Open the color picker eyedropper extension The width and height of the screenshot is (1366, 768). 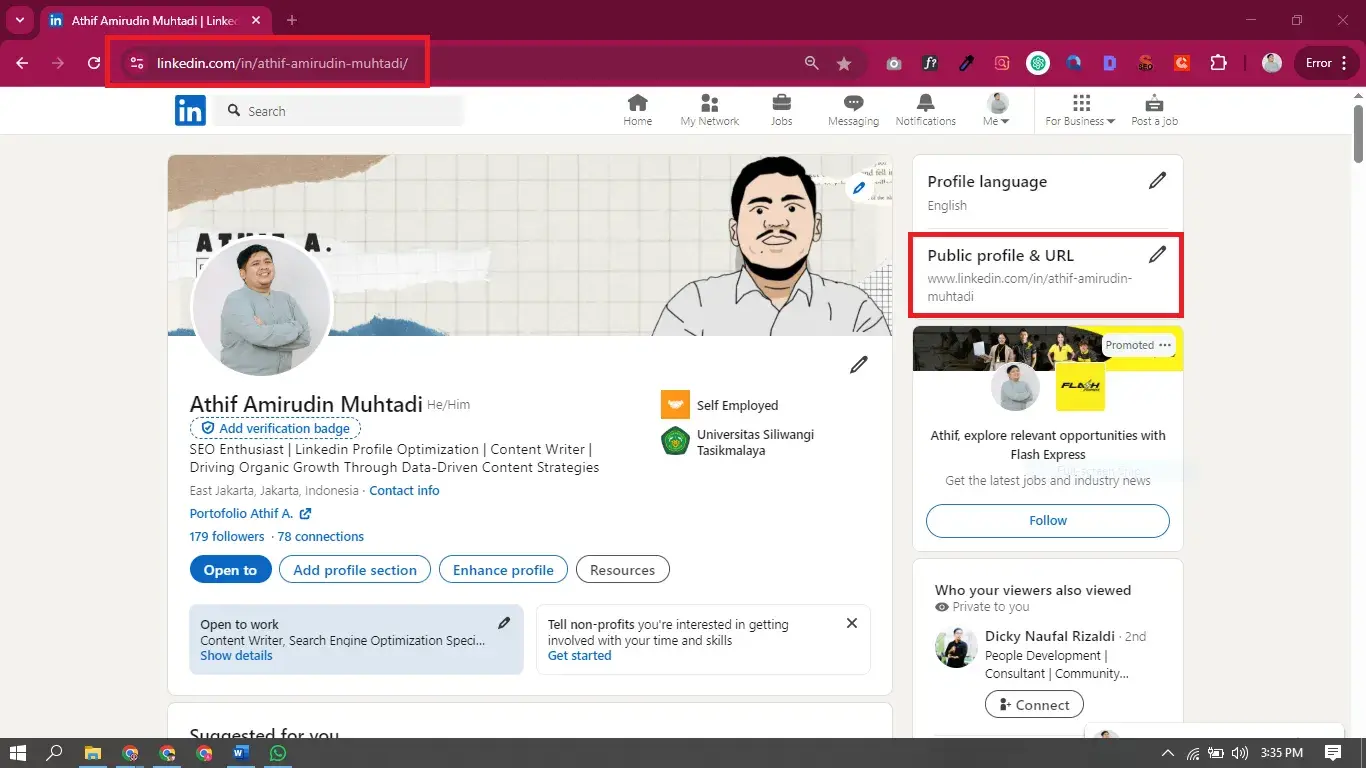click(x=966, y=63)
